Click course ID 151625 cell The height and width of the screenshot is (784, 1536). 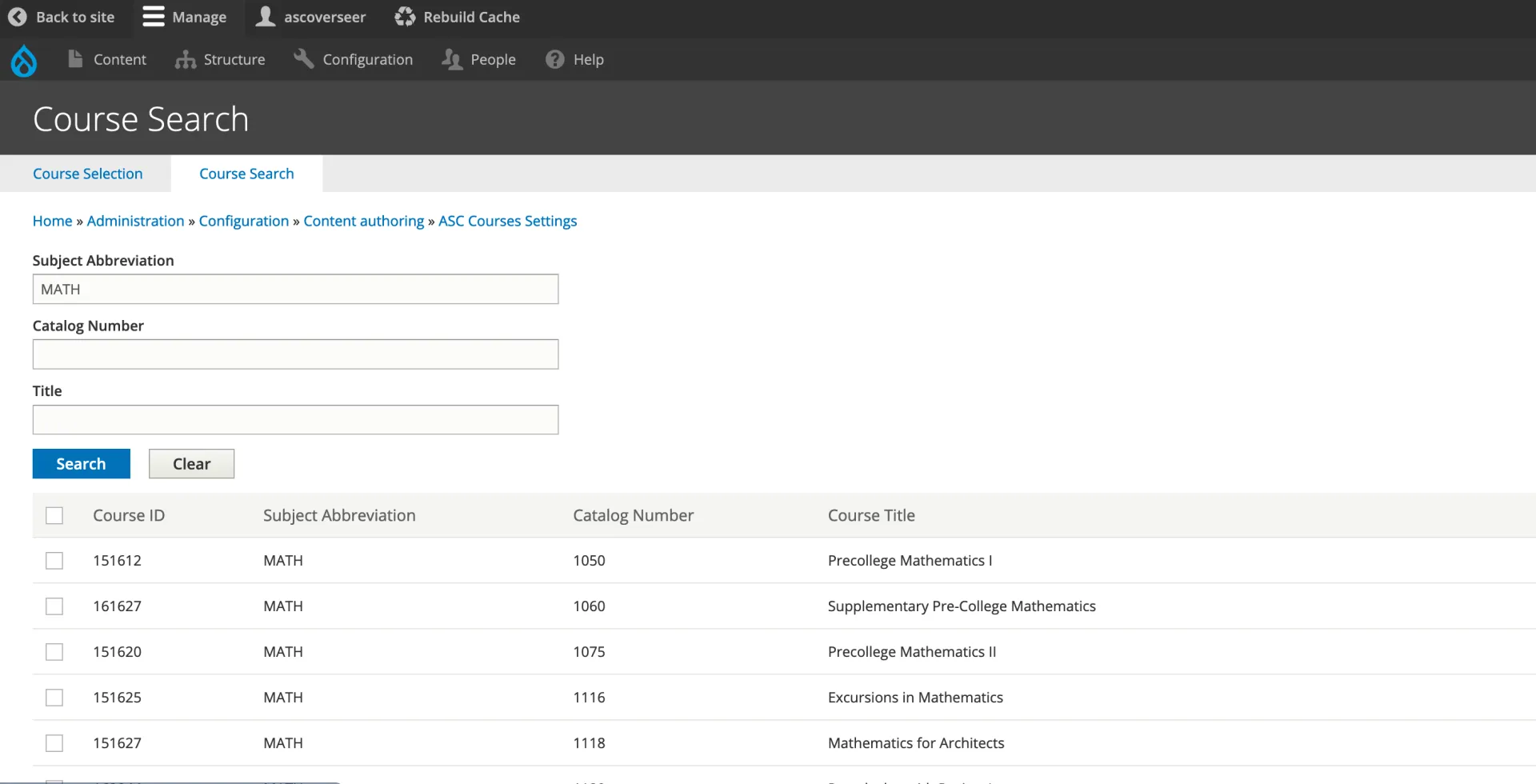pyautogui.click(x=117, y=698)
